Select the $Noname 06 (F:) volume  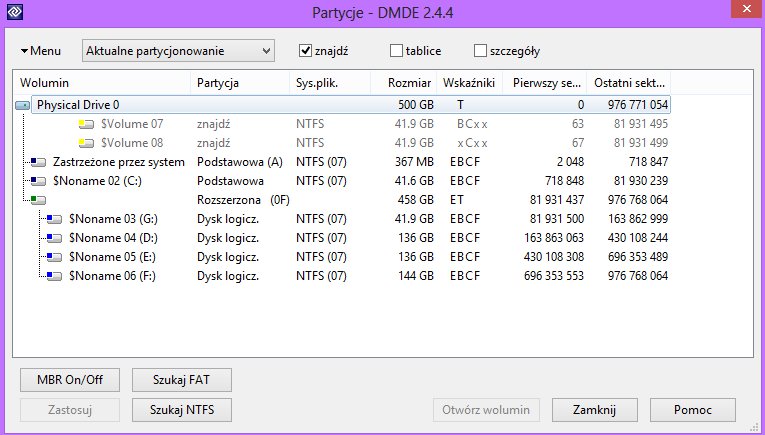tap(112, 276)
